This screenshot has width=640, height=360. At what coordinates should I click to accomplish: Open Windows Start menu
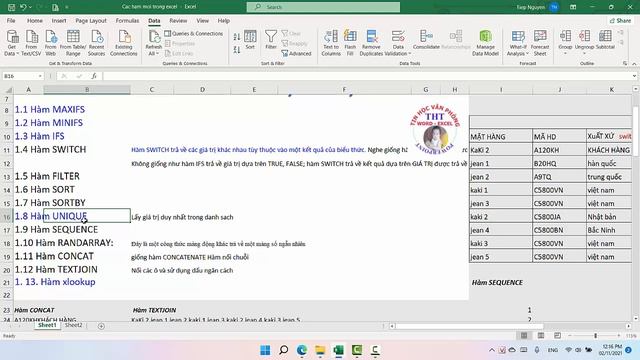(265, 350)
